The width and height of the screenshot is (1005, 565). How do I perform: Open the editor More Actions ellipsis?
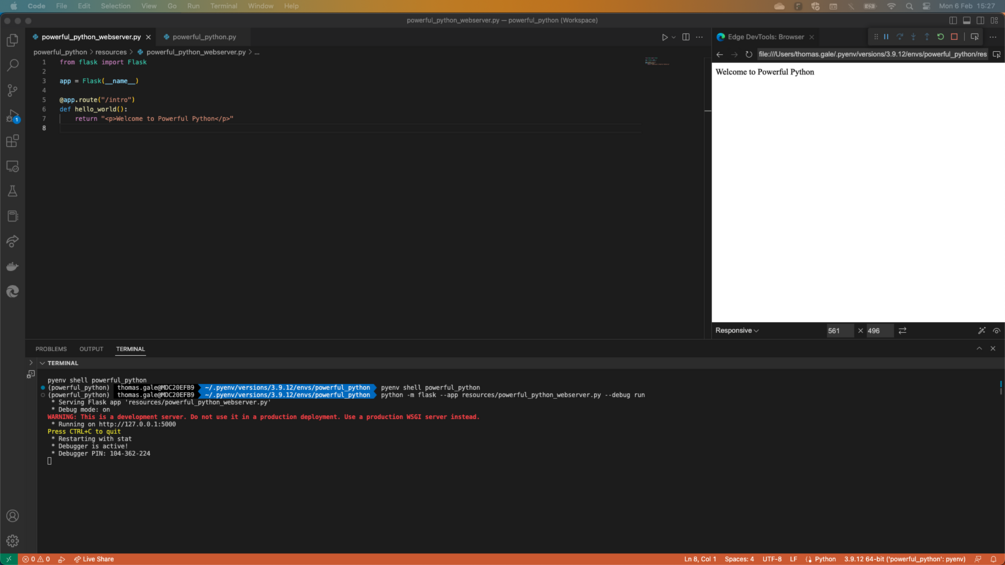[699, 37]
